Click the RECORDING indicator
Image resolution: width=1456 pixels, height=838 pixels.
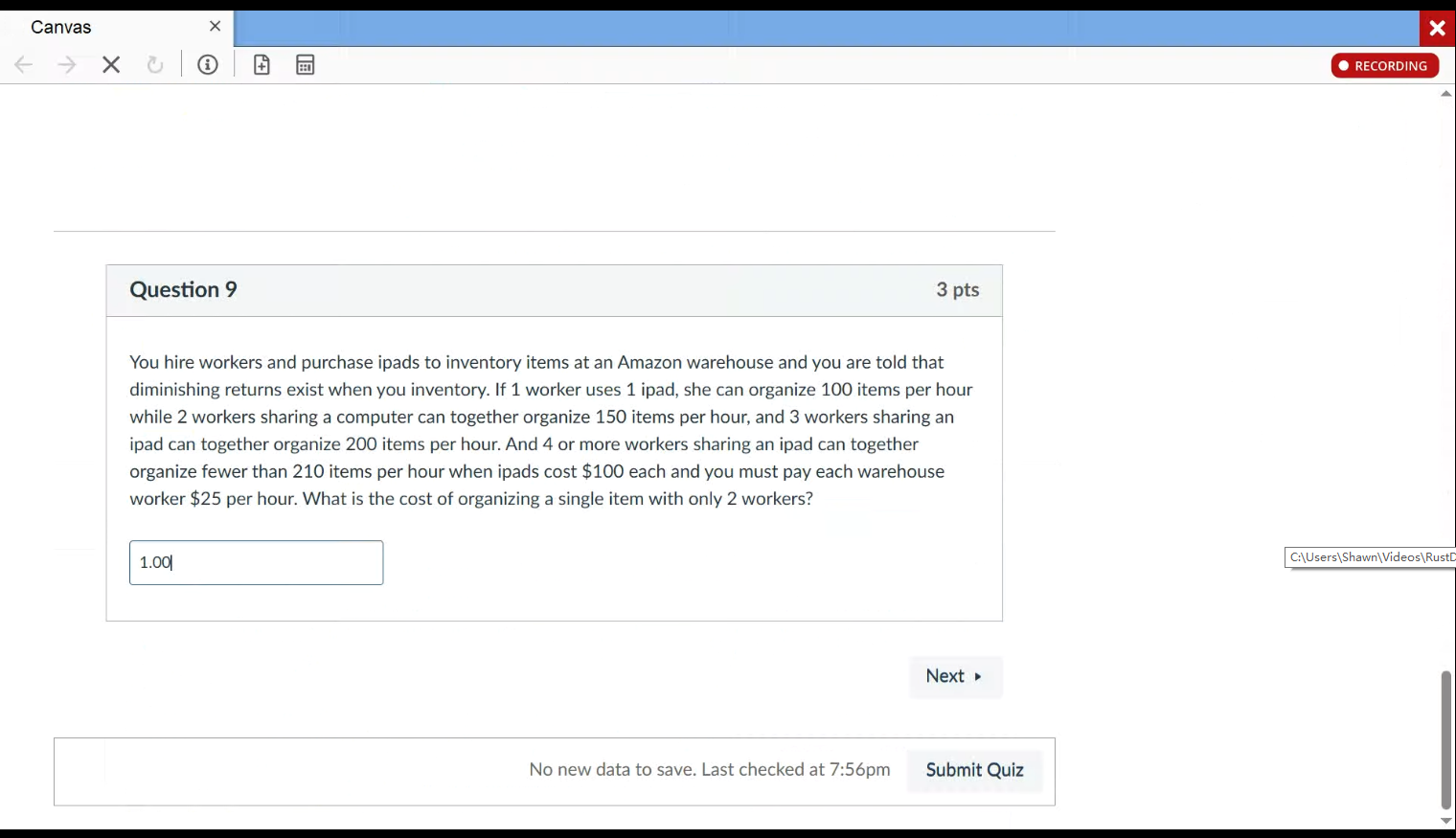[x=1385, y=65]
